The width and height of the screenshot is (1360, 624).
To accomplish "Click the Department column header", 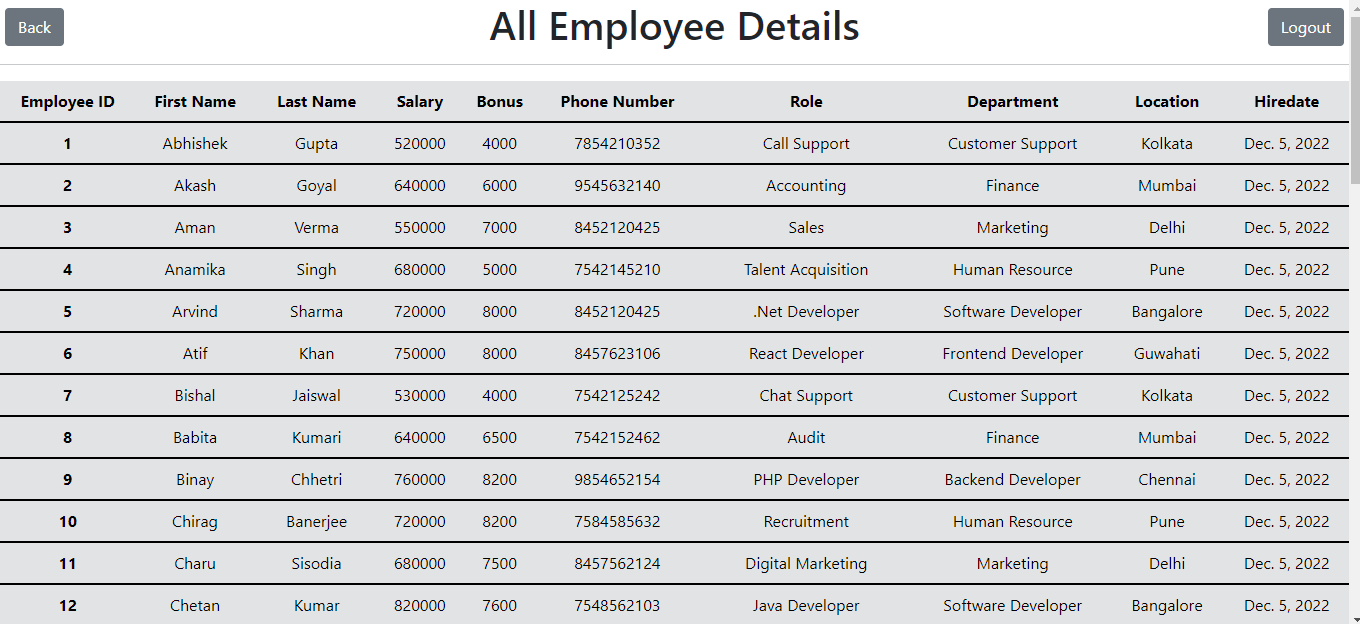I will click(x=1013, y=102).
